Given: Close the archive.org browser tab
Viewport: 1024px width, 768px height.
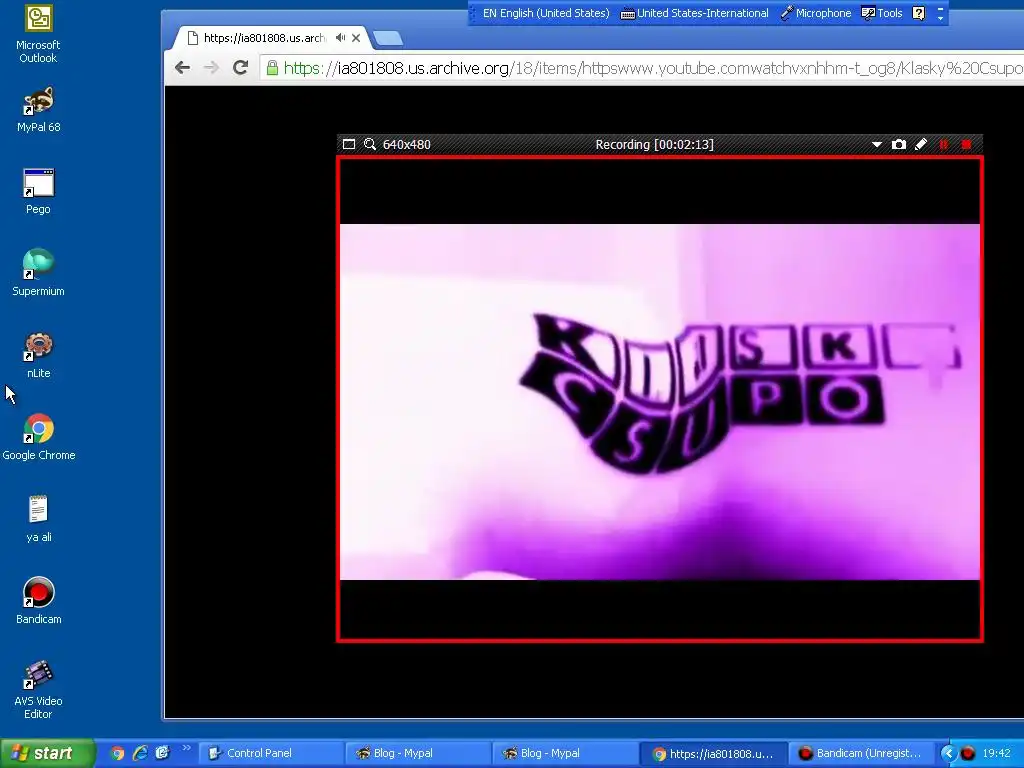Looking at the screenshot, I should pyautogui.click(x=356, y=38).
